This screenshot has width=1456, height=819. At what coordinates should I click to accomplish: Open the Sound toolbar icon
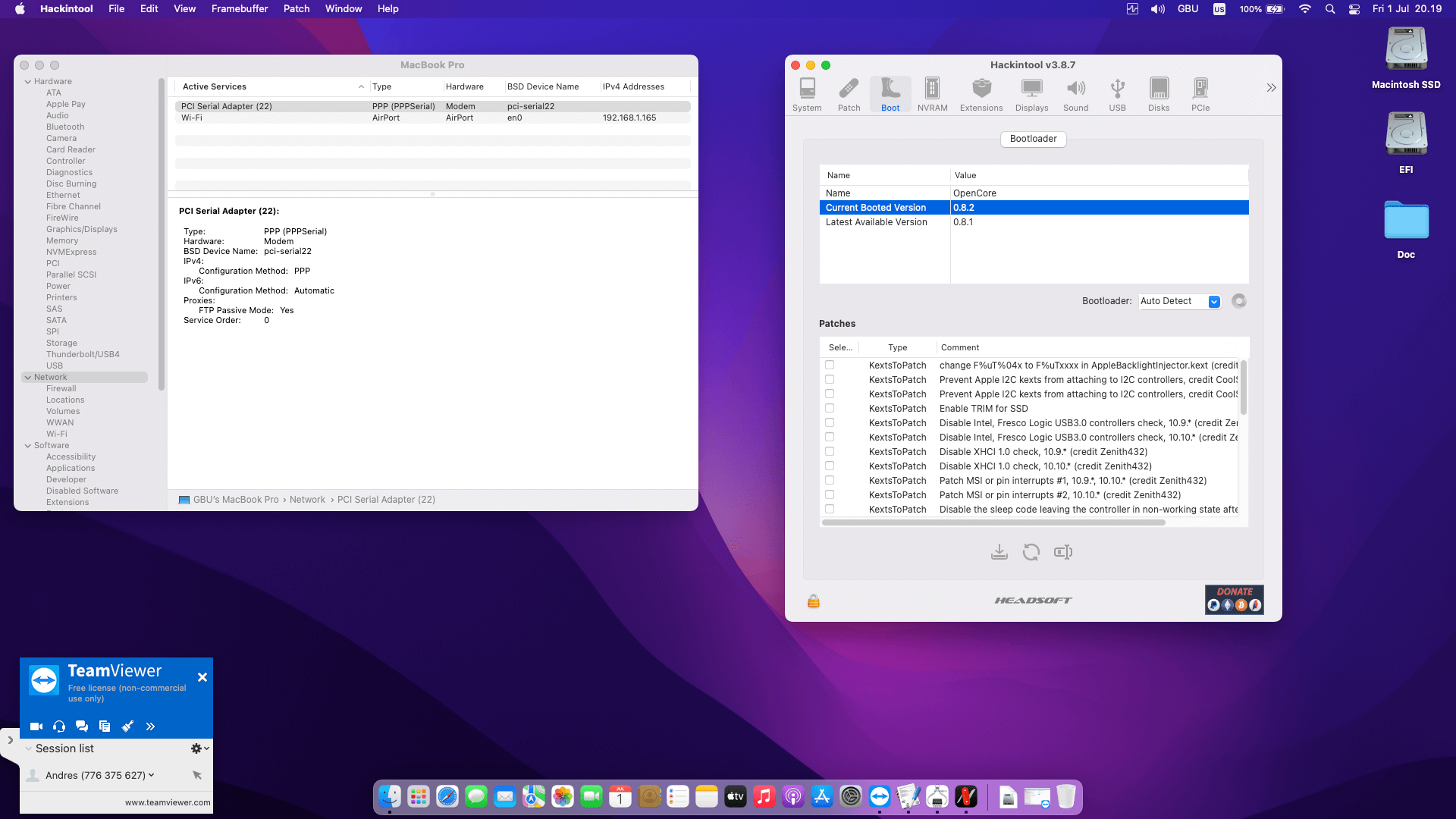pos(1075,95)
